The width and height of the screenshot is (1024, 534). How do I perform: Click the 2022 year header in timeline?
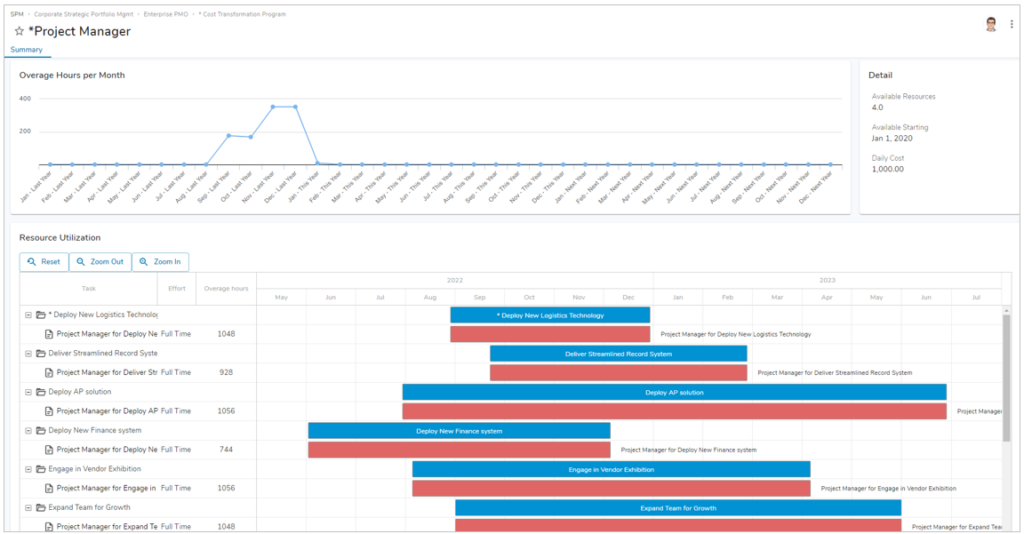455,280
